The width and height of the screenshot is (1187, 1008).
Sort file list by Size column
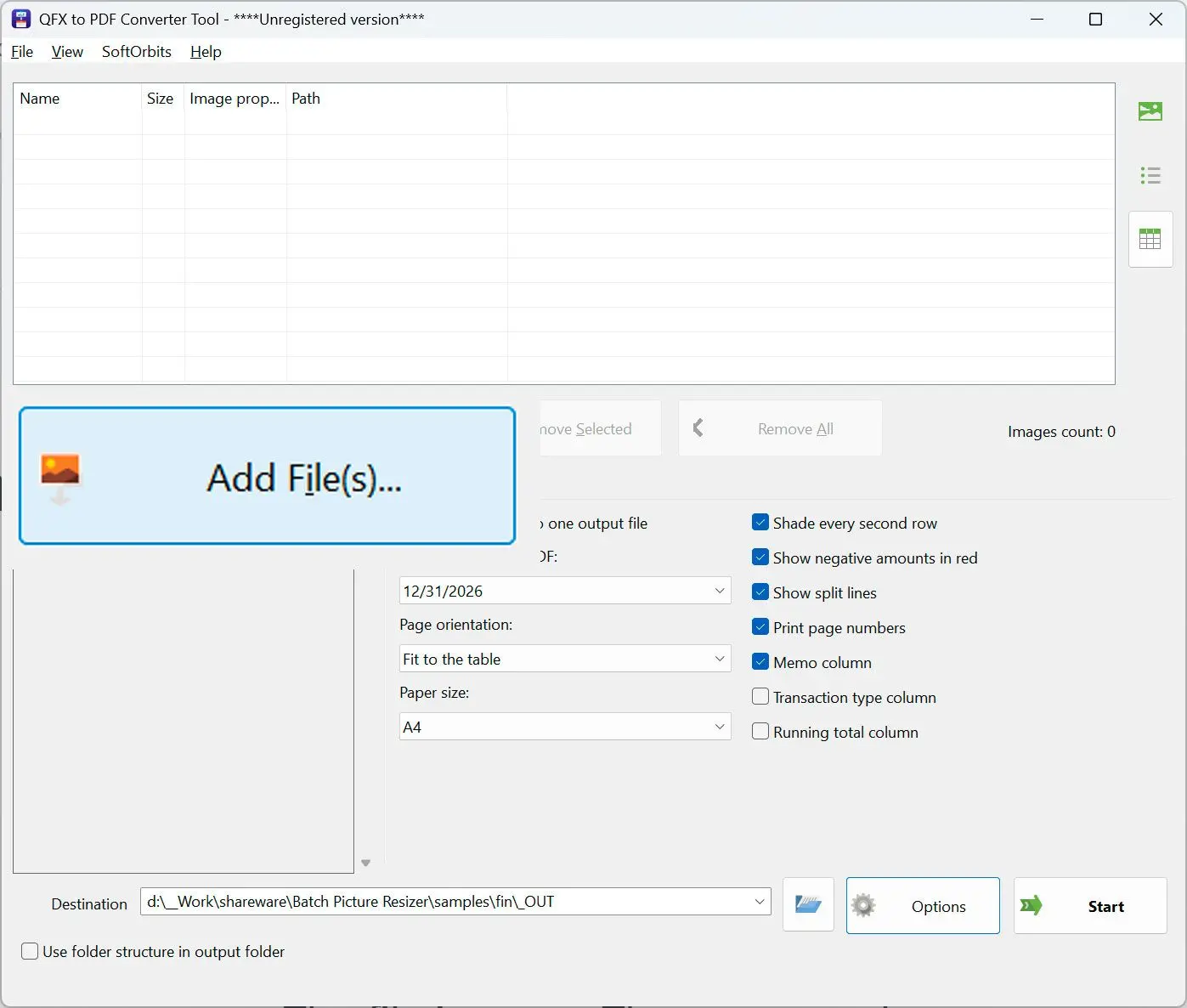pyautogui.click(x=163, y=99)
